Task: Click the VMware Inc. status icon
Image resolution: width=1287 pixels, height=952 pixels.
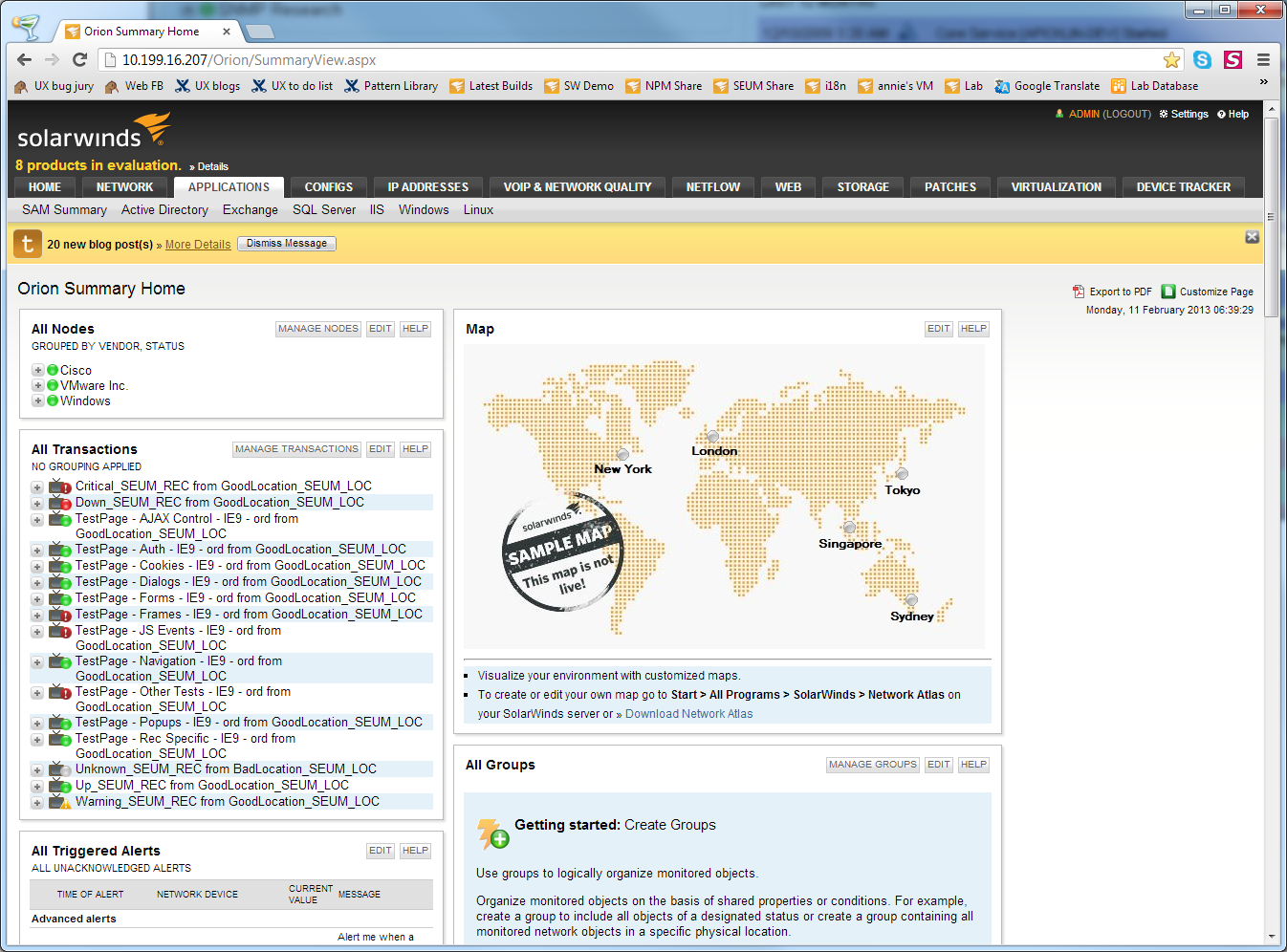Action: tap(53, 385)
